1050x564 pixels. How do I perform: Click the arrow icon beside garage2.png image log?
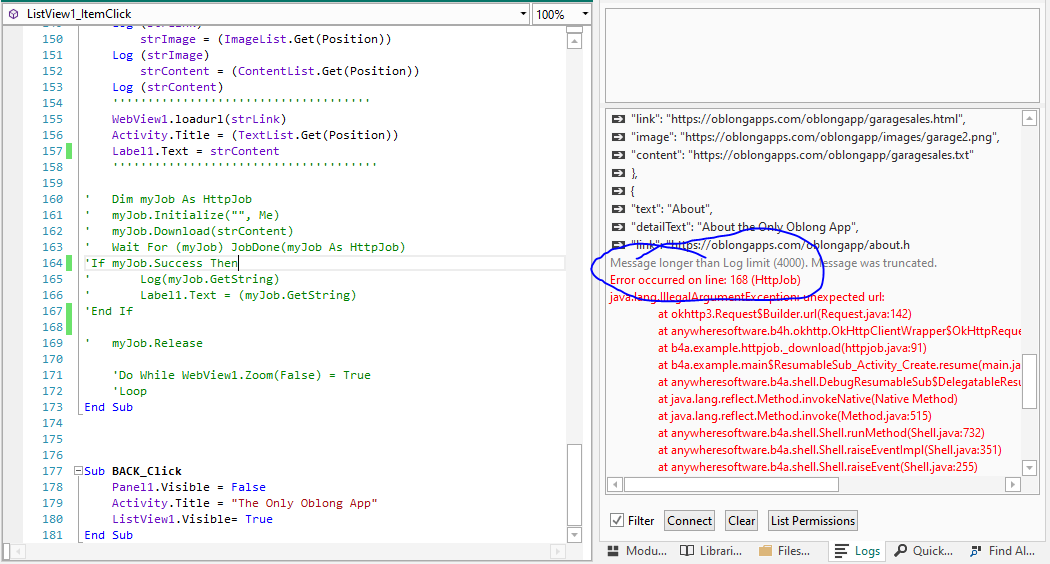pyautogui.click(x=618, y=137)
